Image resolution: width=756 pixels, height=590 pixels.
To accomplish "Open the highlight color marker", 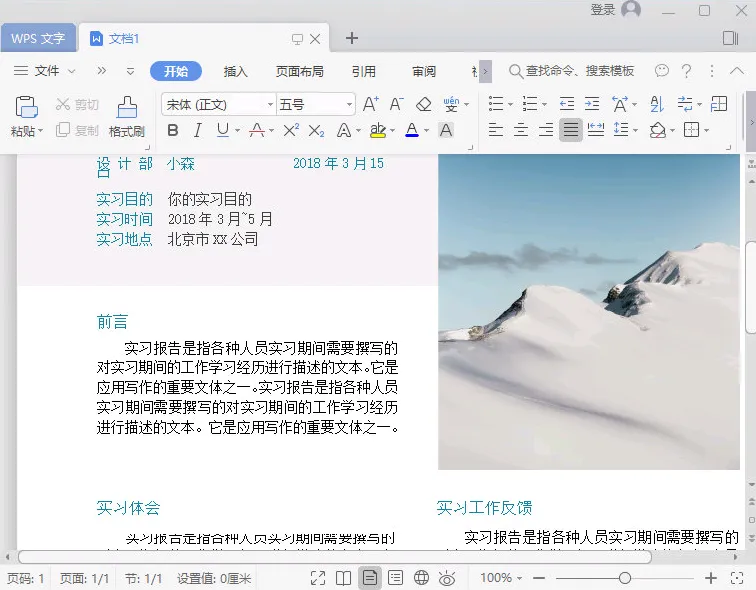I will [x=378, y=130].
